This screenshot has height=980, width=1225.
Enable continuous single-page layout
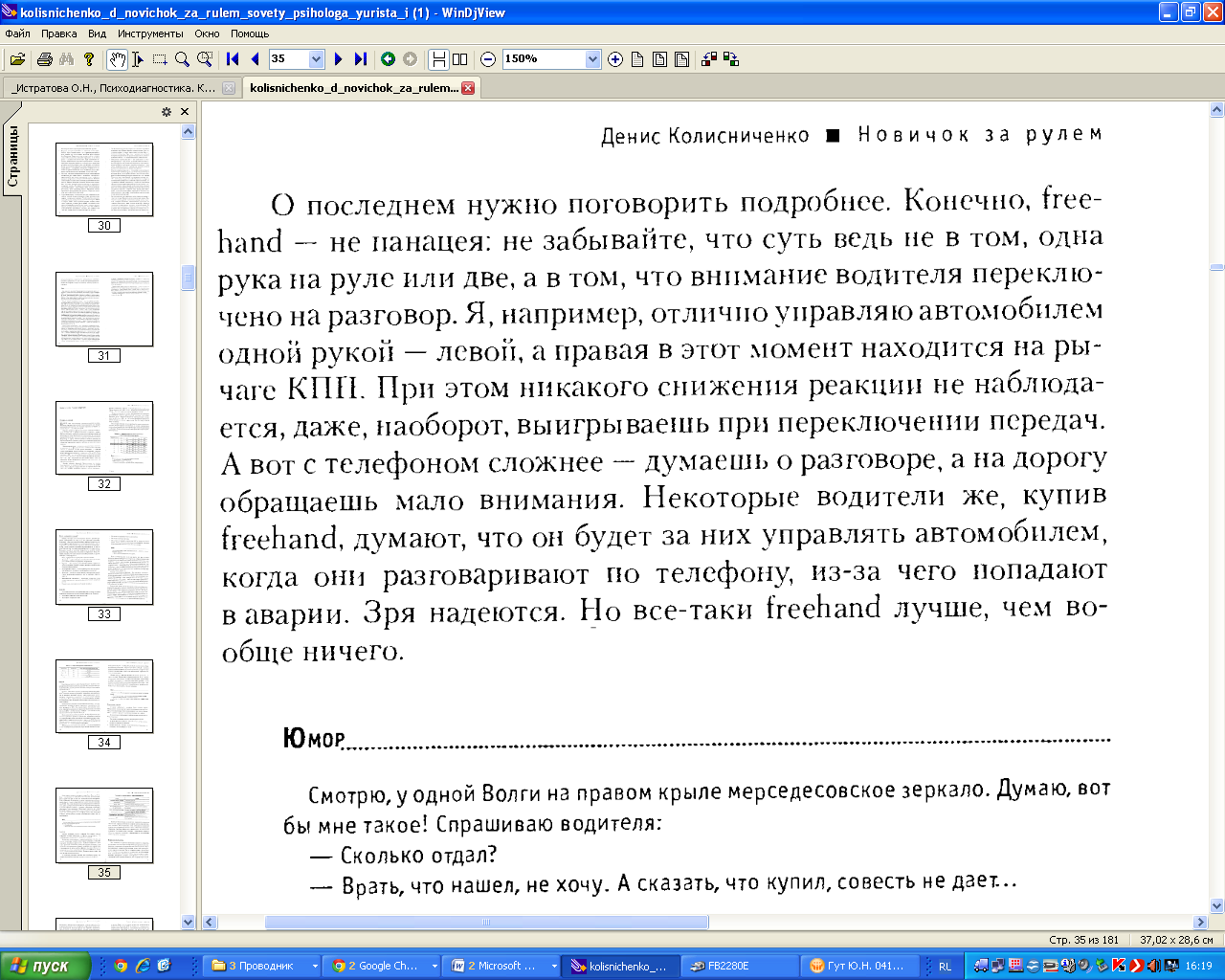438,59
